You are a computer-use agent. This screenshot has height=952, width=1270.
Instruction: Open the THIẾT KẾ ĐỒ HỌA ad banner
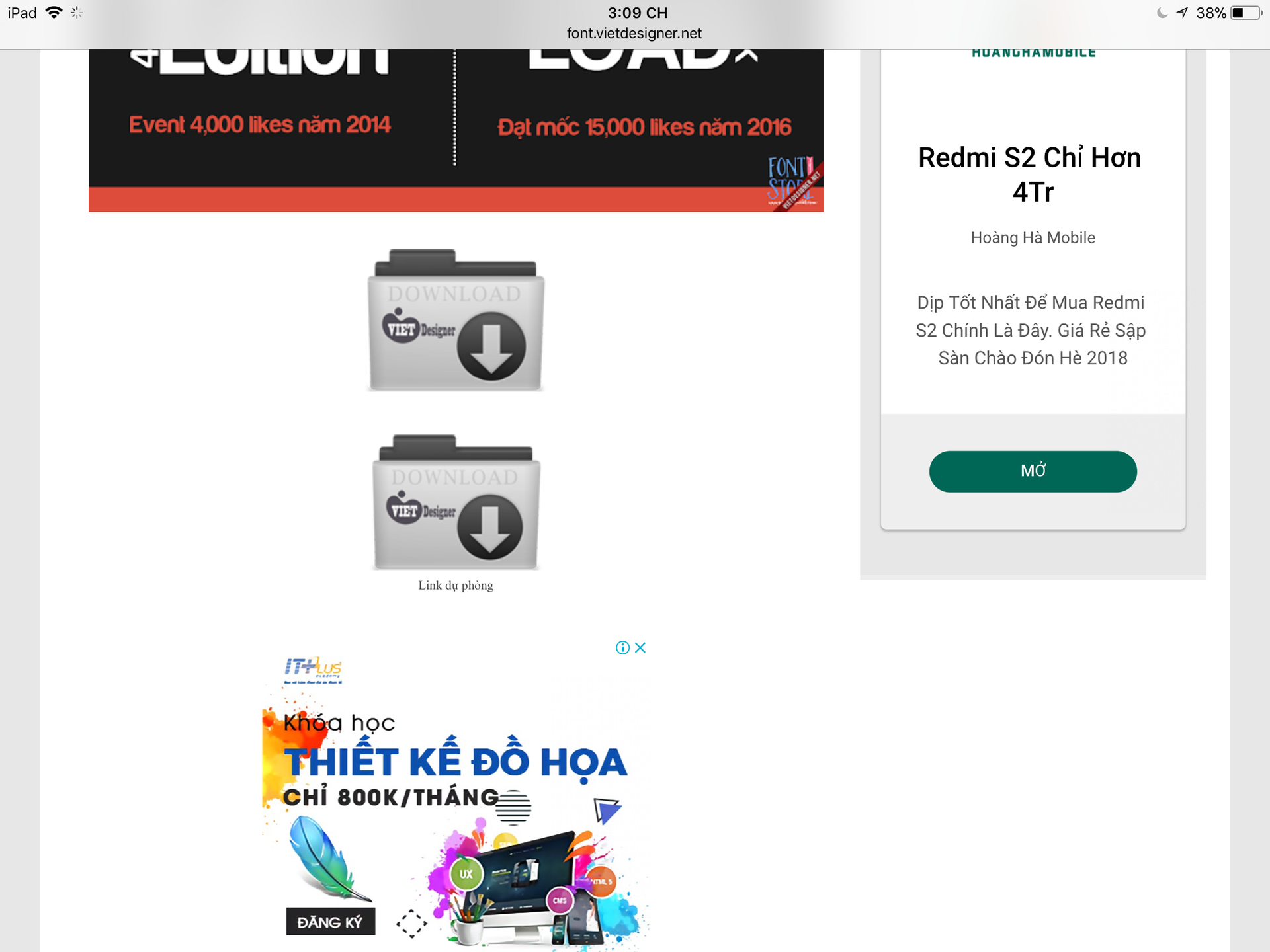click(456, 794)
